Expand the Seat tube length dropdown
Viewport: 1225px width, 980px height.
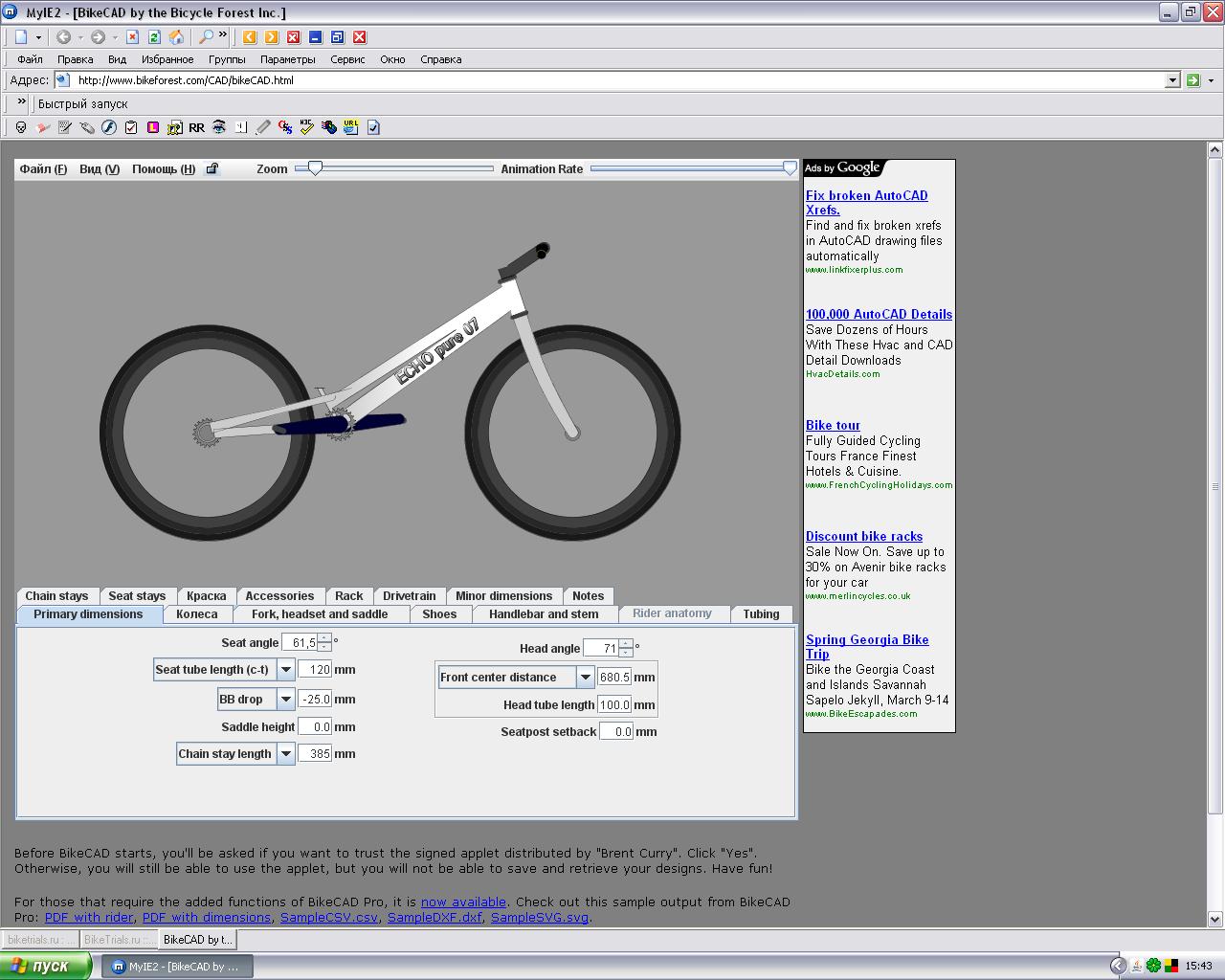(x=285, y=670)
